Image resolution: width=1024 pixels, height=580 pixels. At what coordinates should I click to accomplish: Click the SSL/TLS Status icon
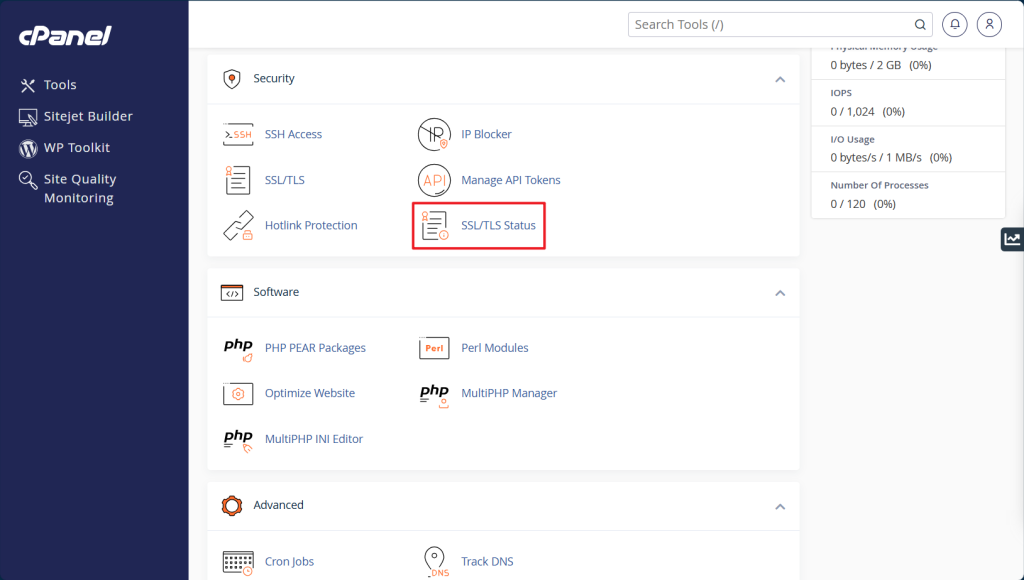[x=435, y=225]
